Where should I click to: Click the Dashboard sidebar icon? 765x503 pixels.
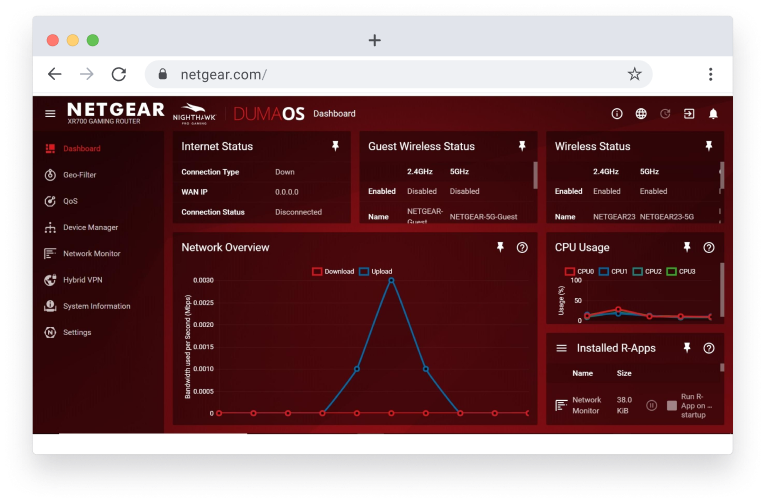(50, 148)
